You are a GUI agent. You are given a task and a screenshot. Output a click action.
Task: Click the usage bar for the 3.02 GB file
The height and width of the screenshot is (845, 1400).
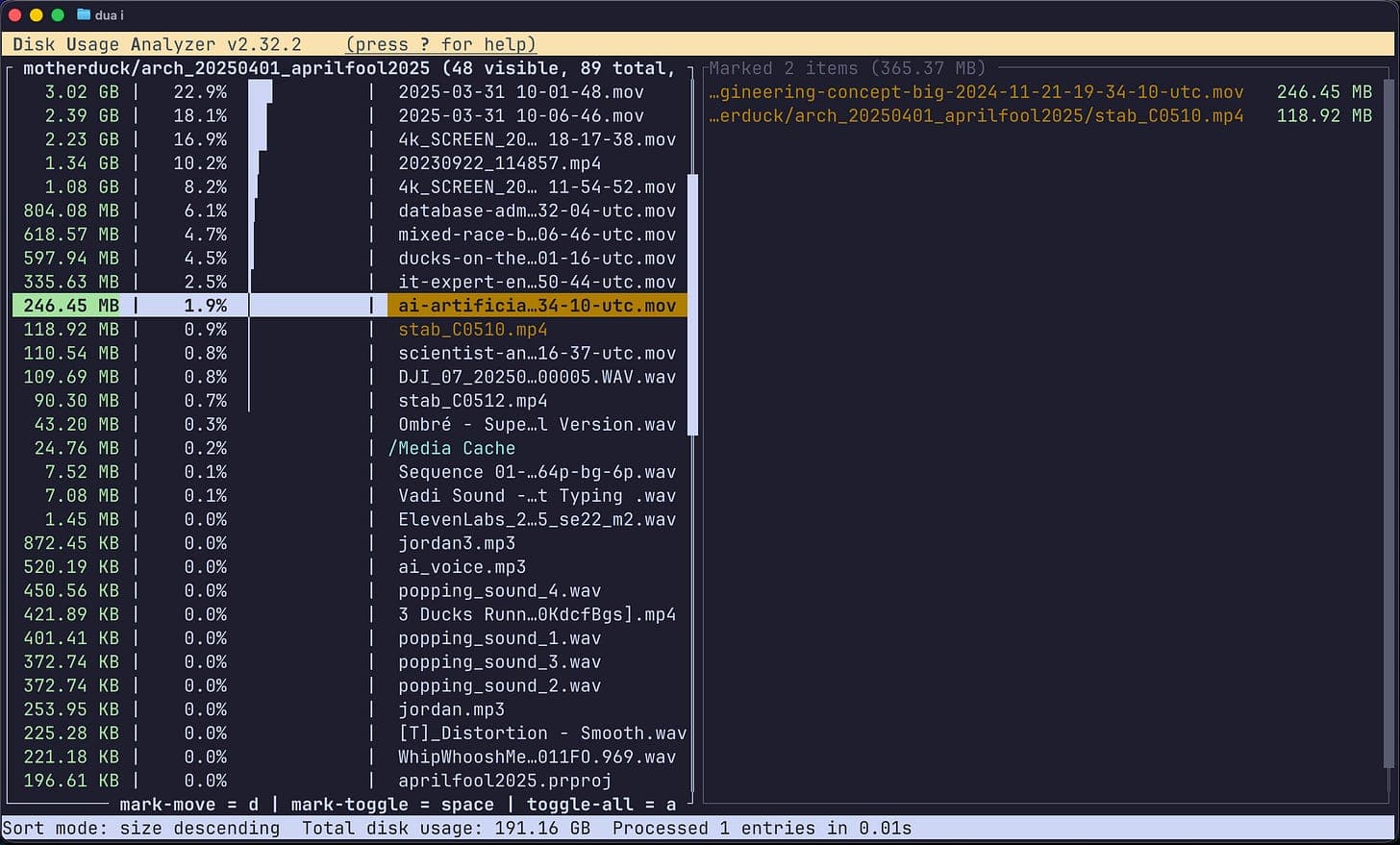point(261,92)
